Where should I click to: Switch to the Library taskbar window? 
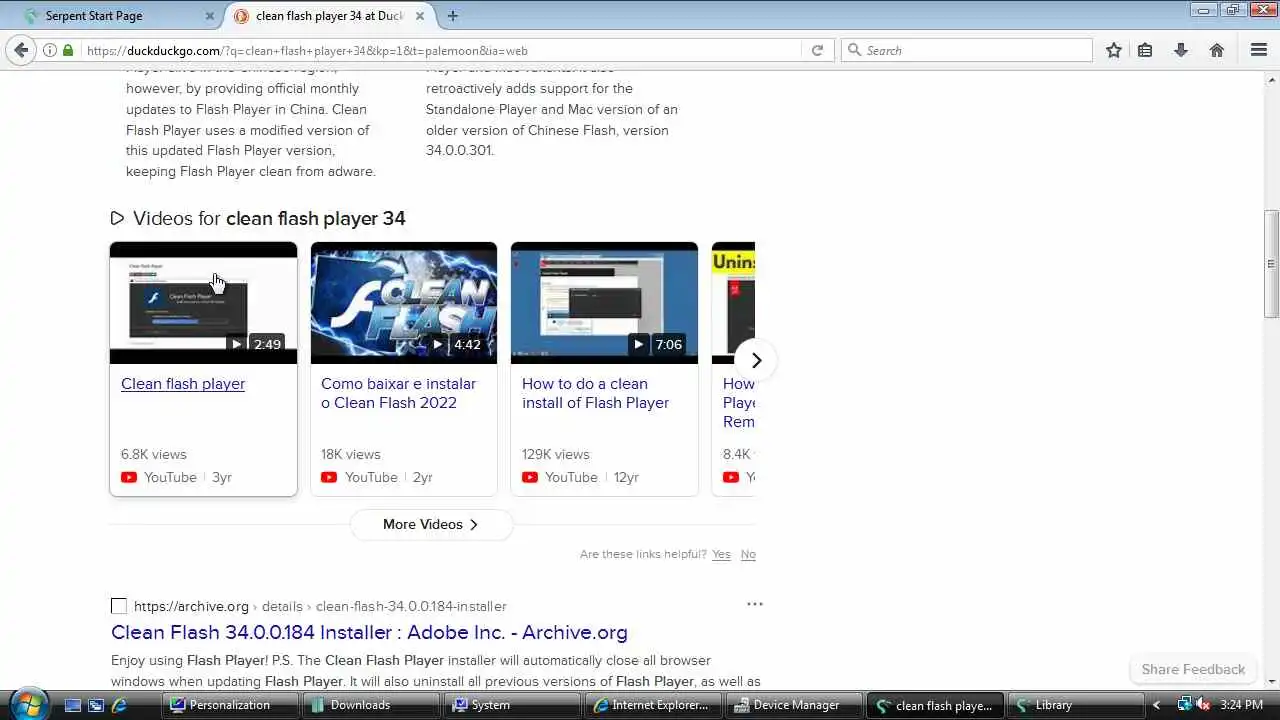coord(1077,705)
